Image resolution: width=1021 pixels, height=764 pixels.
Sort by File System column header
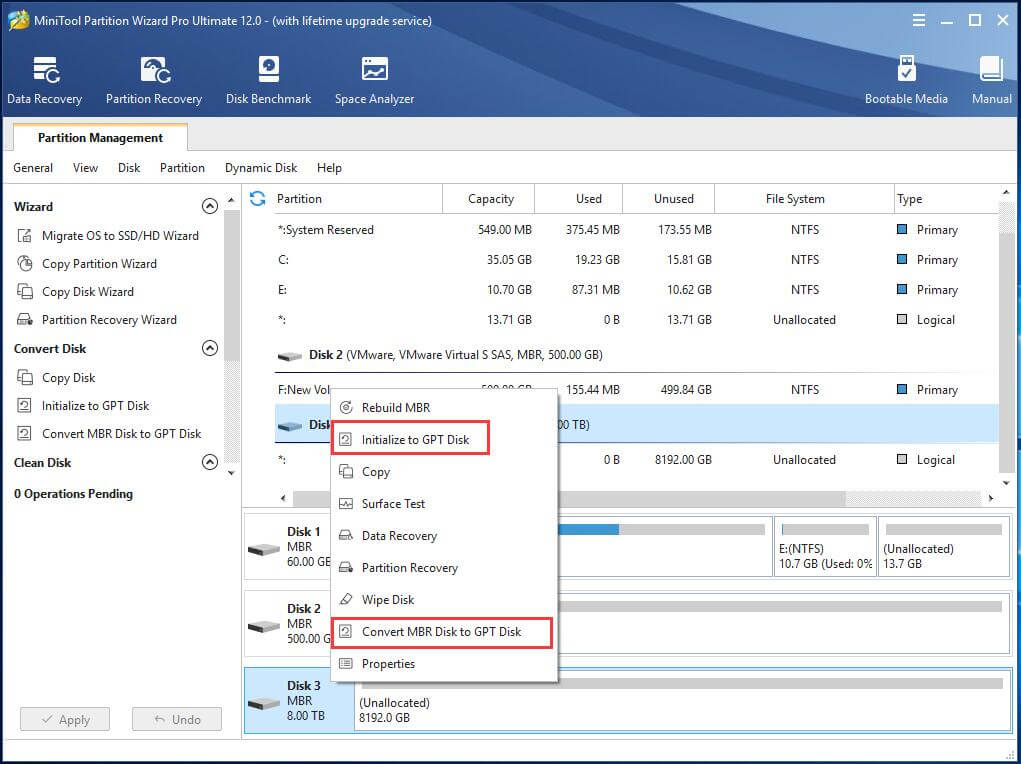(805, 199)
